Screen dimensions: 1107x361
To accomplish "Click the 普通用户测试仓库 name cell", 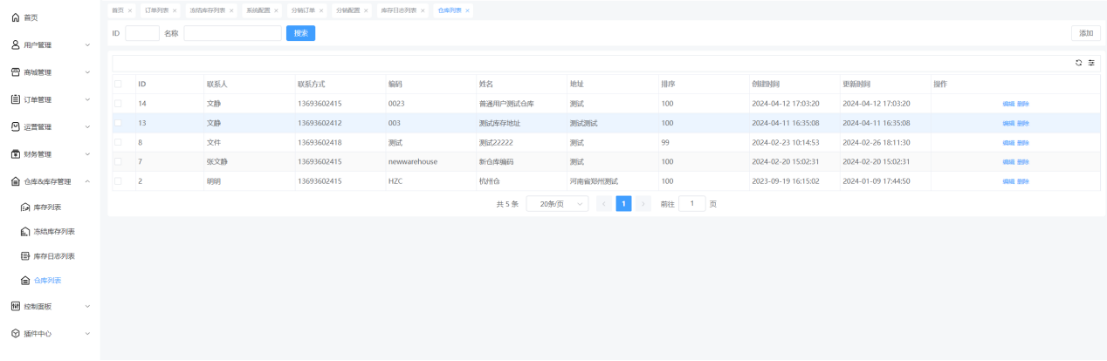I will 506,104.
